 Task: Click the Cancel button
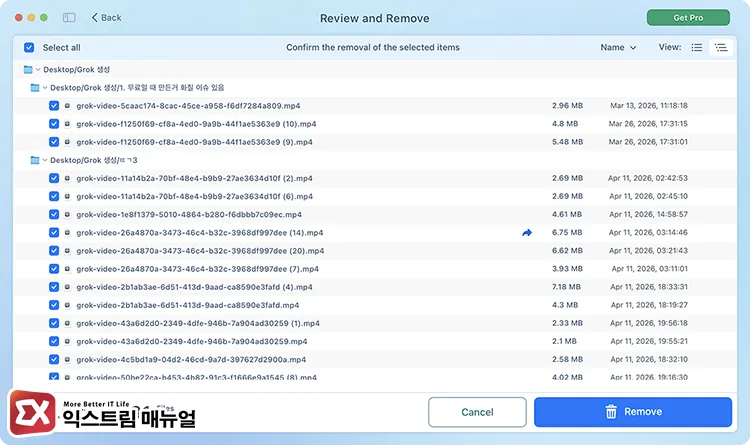477,412
